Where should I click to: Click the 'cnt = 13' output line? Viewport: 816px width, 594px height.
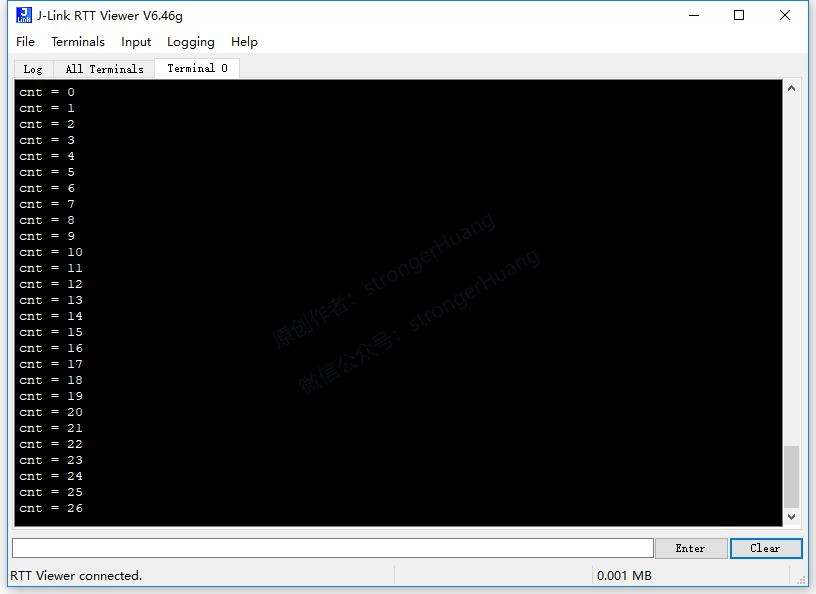[x=51, y=300]
